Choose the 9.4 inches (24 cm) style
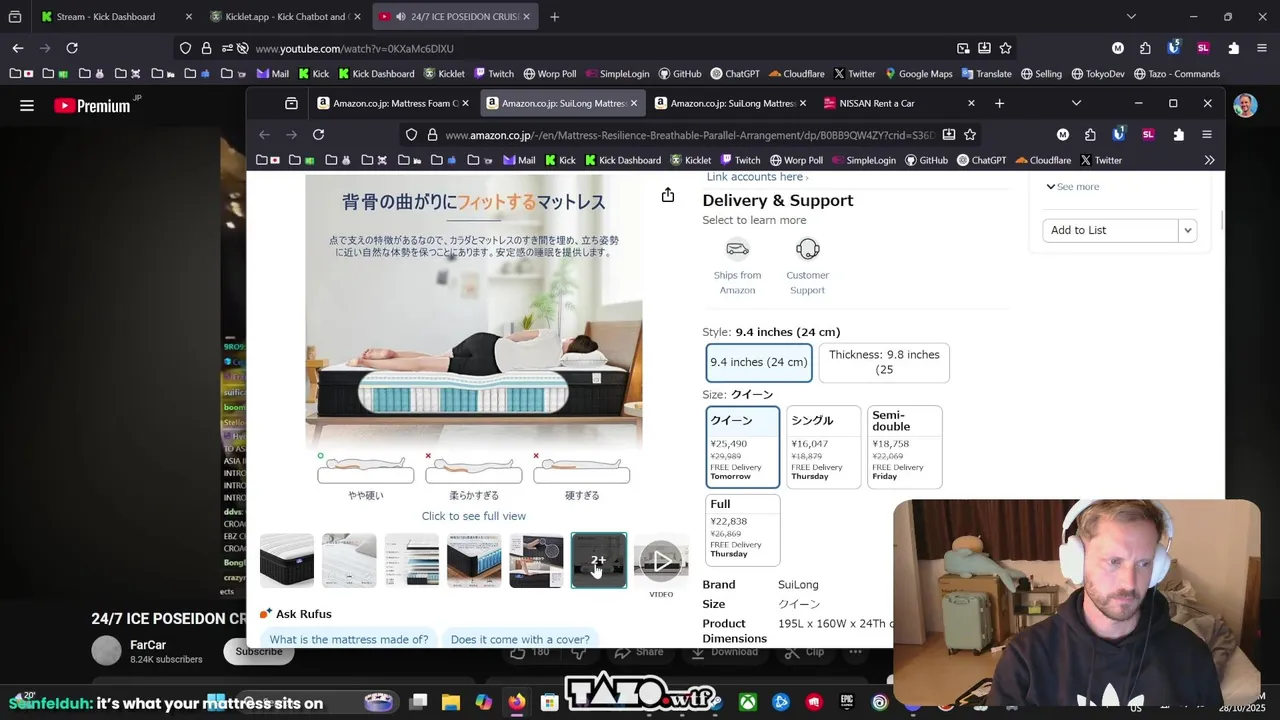 click(759, 362)
